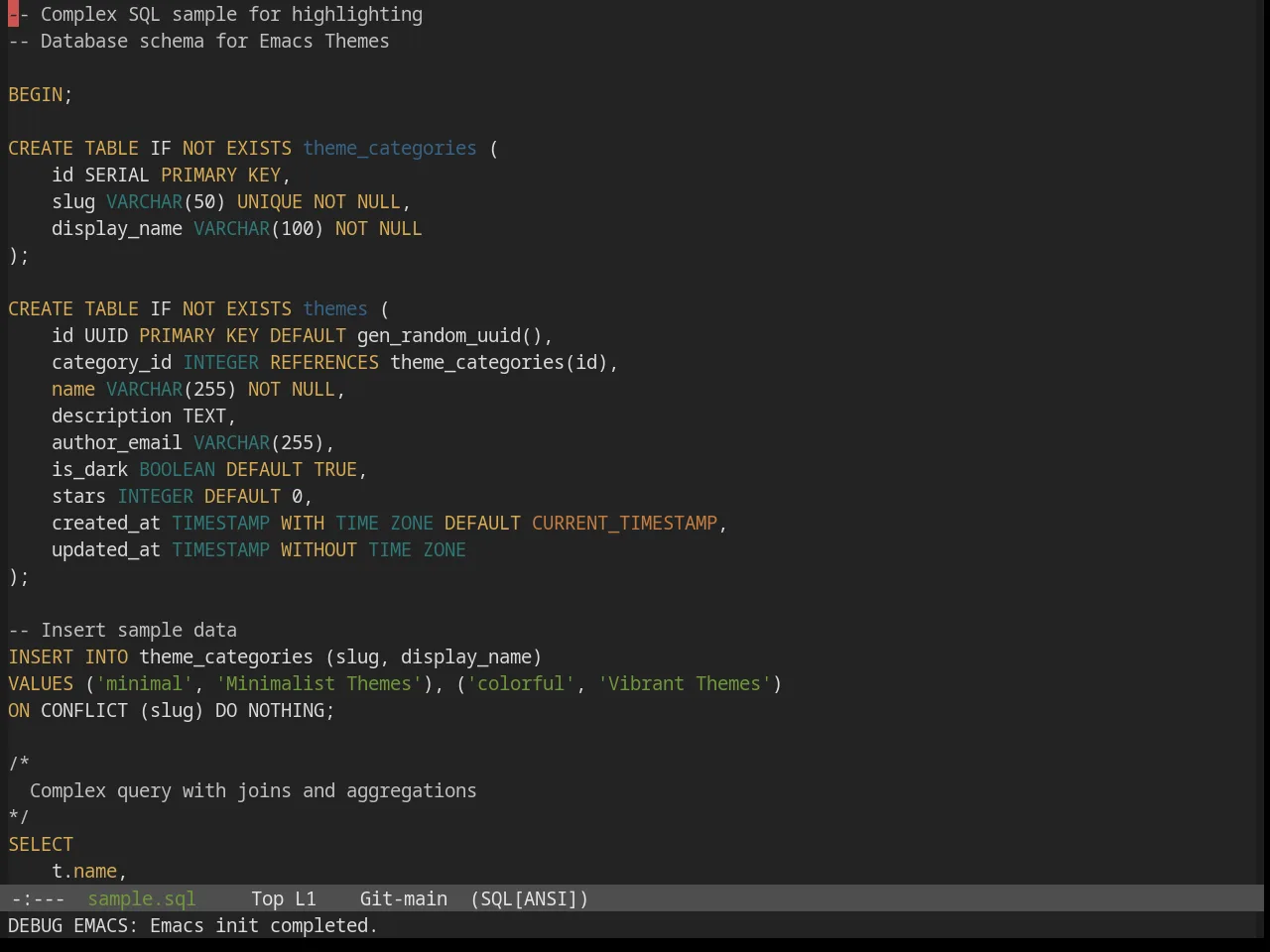Click the stars column name
The height and width of the screenshot is (952, 1270).
coord(79,496)
